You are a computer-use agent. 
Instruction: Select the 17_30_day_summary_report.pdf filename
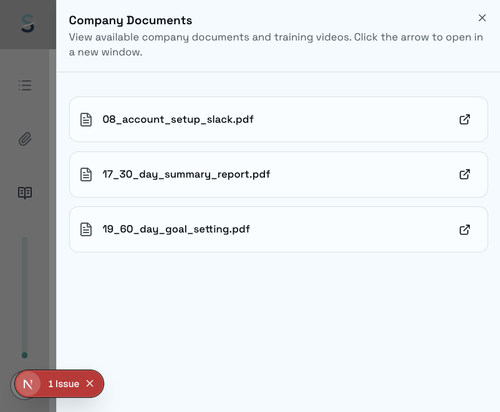click(x=186, y=174)
